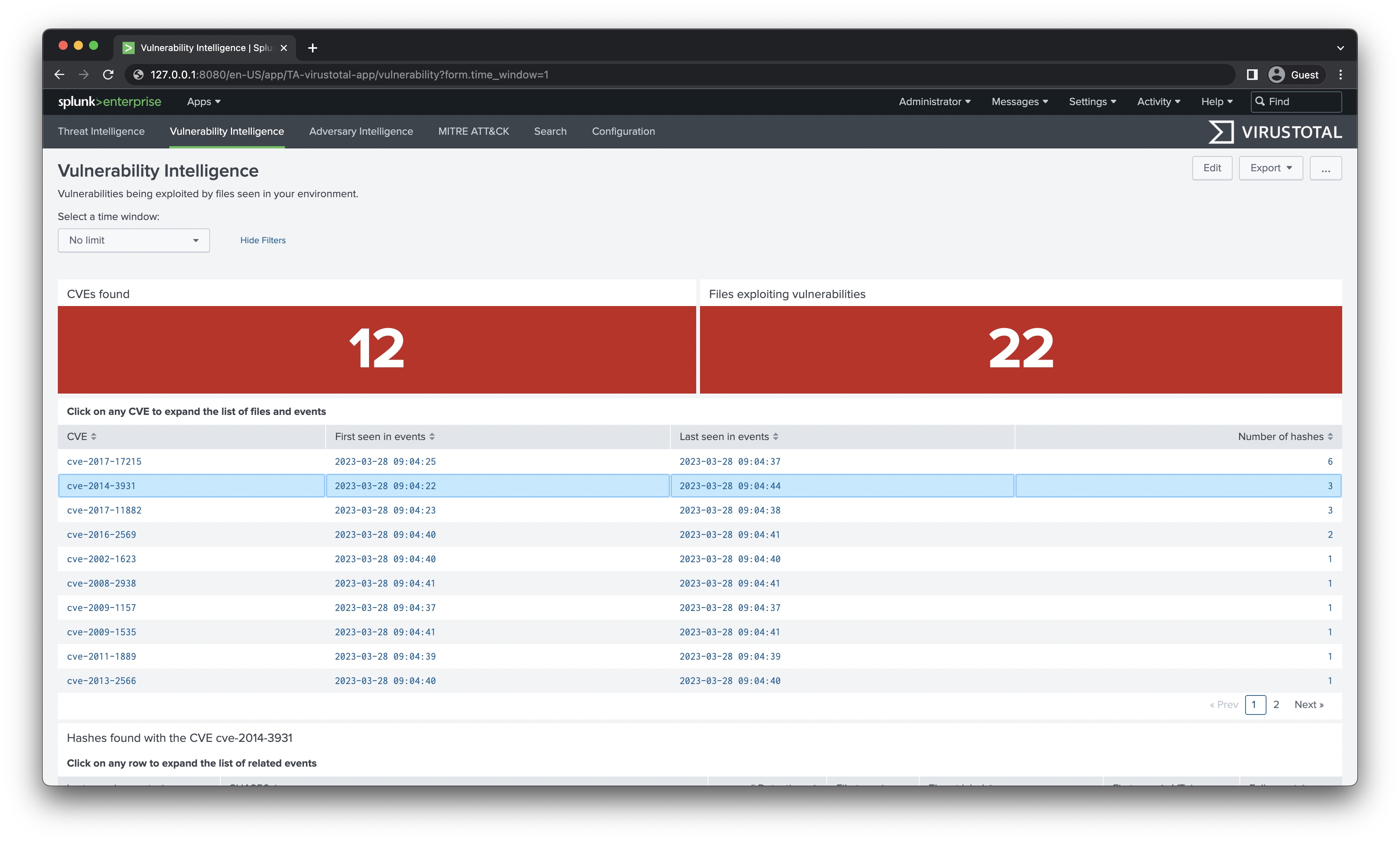The width and height of the screenshot is (1400, 842).
Task: Open Chrome three-dot menu
Action: 1340,74
